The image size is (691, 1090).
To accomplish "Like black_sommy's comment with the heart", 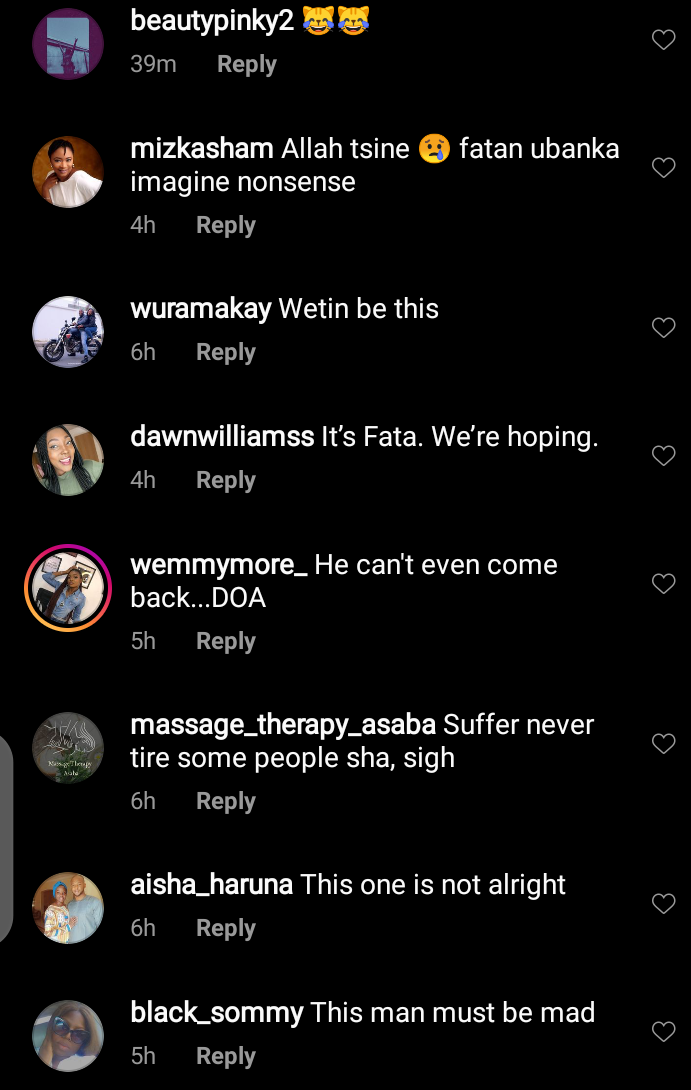I will 663,1031.
